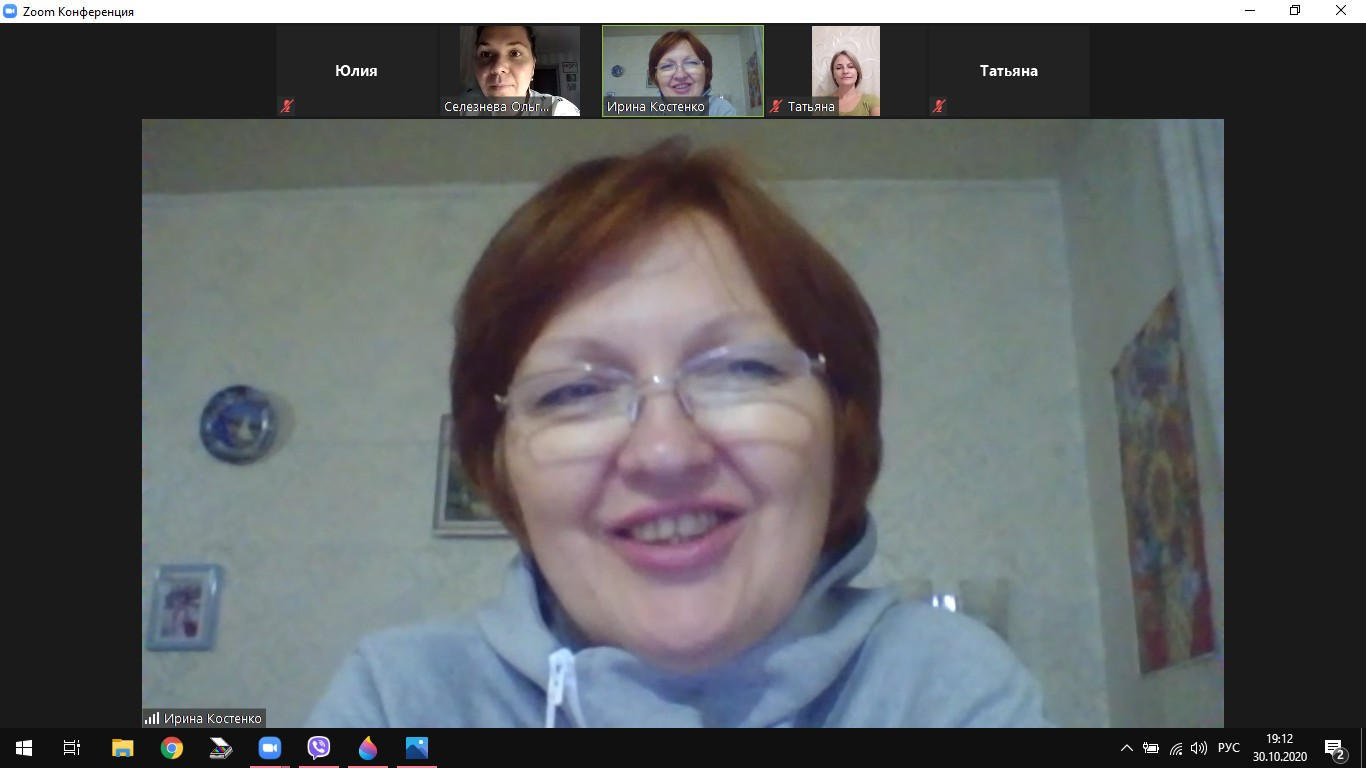Open File Explorer from the taskbar
1366x768 pixels.
click(x=123, y=748)
